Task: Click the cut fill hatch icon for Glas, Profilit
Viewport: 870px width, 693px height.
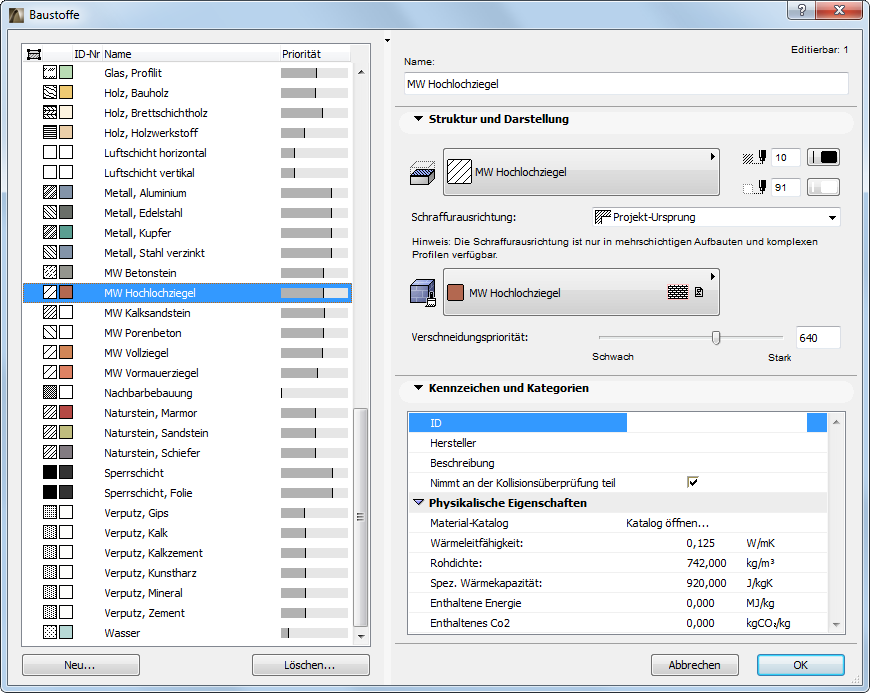Action: [x=50, y=72]
